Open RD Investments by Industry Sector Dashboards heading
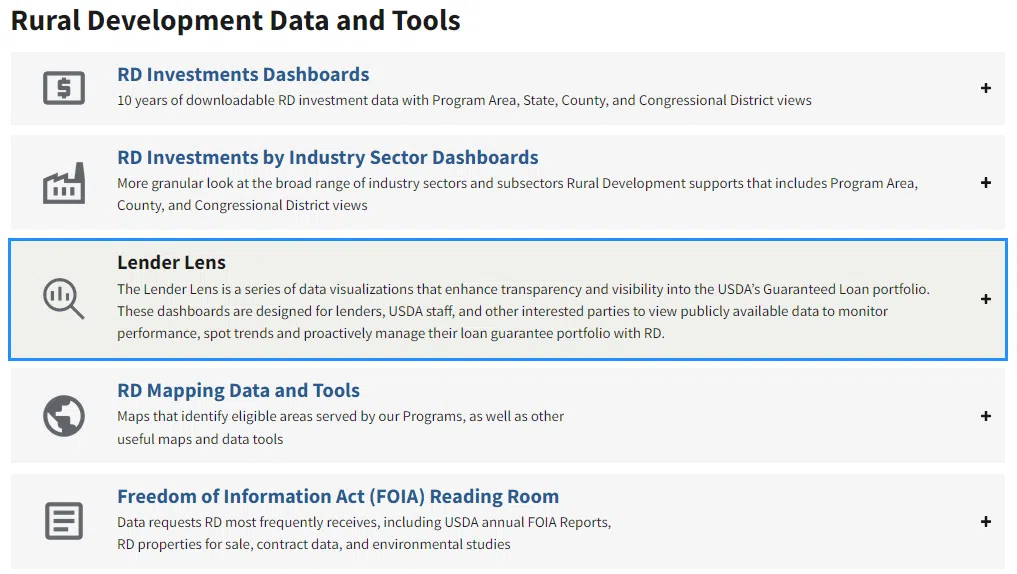 [327, 158]
